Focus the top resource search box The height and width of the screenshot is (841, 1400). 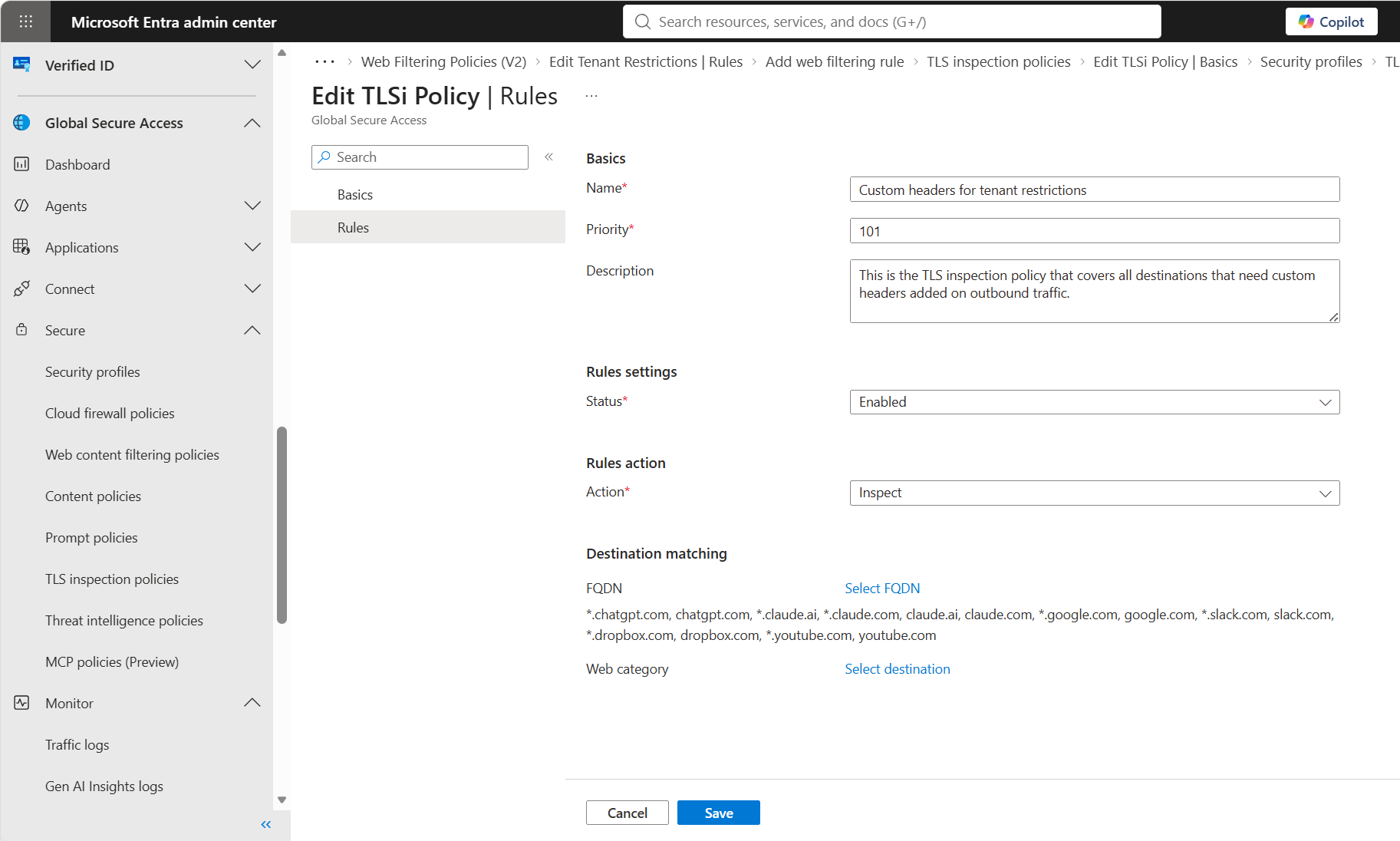pyautogui.click(x=892, y=21)
